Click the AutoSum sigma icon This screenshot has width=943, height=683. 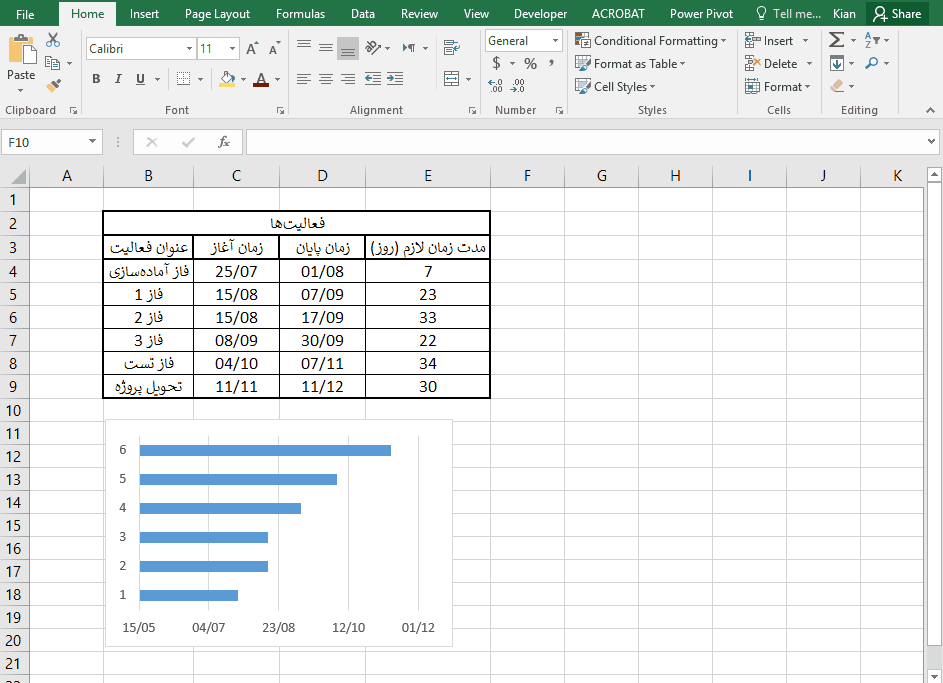836,40
